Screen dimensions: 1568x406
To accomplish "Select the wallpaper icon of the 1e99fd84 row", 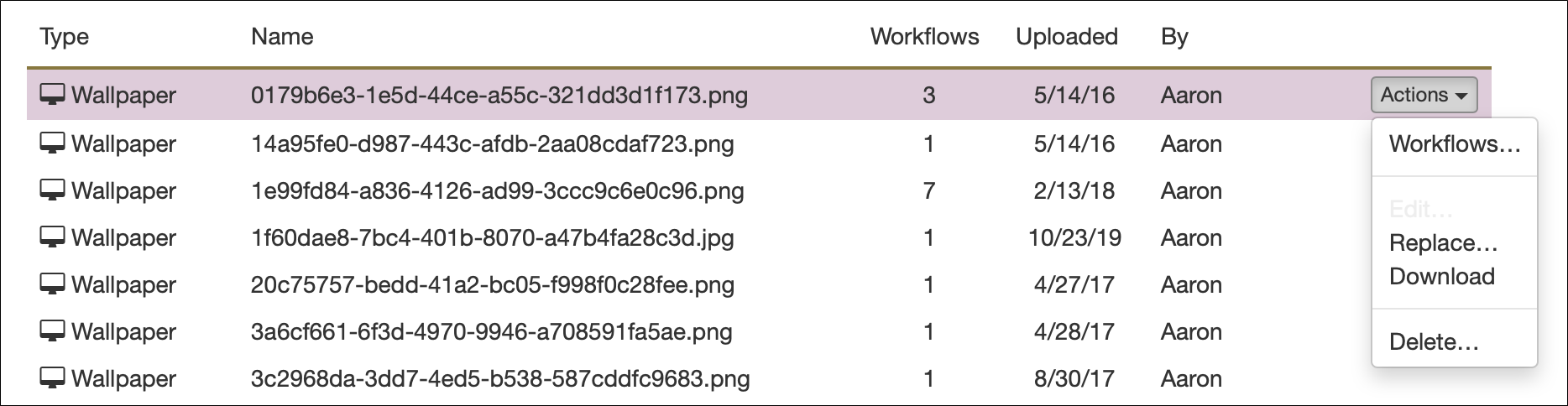I will (52, 190).
